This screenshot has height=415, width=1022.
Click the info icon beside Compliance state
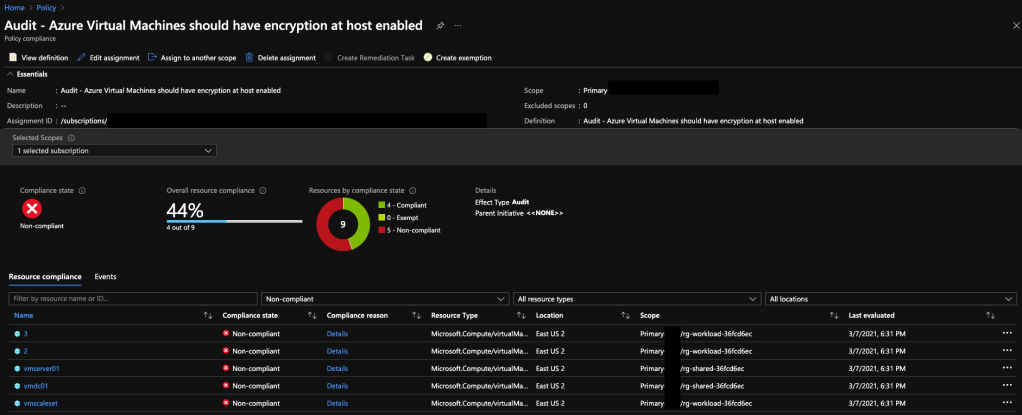(x=82, y=190)
